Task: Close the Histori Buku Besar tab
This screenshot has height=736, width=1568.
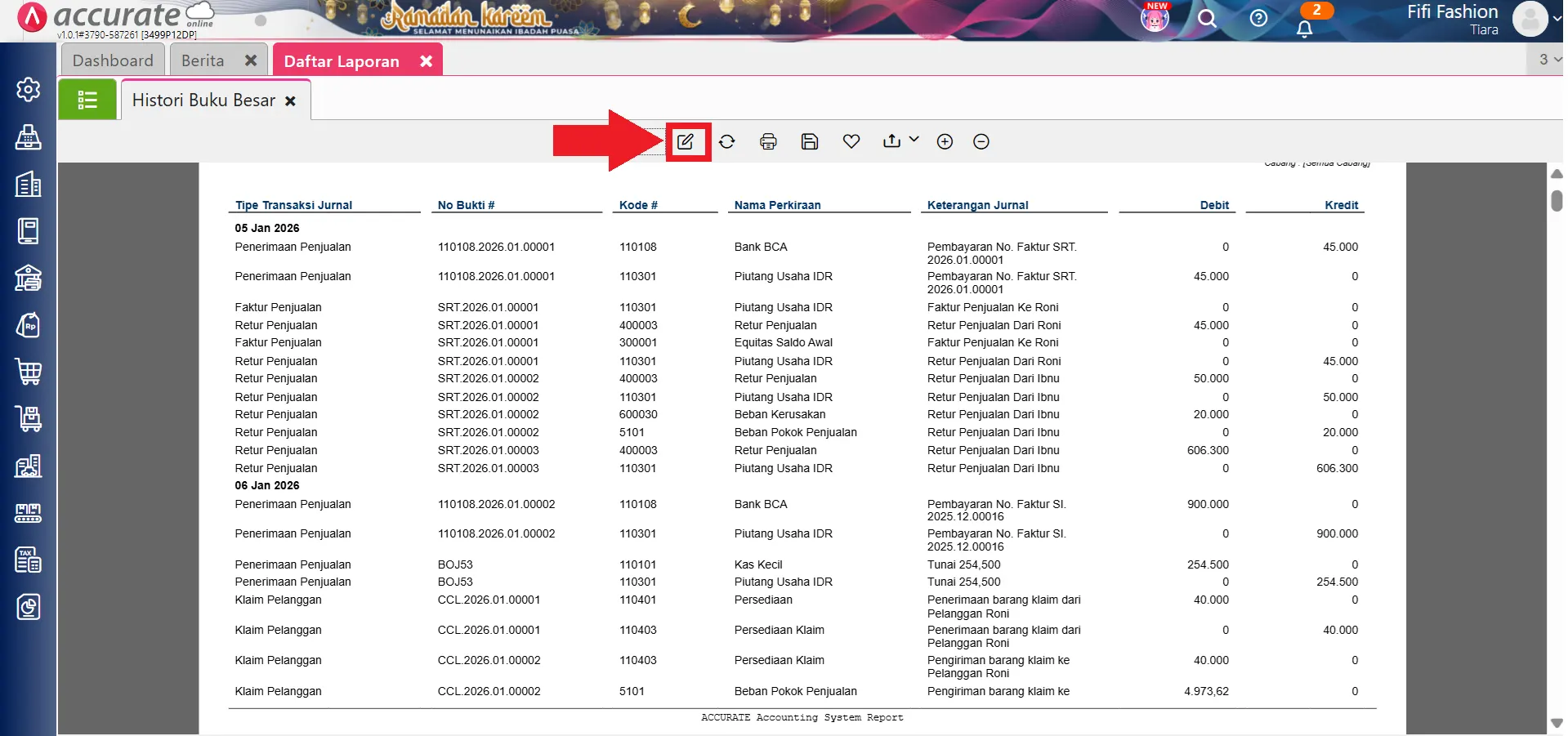Action: pyautogui.click(x=290, y=101)
